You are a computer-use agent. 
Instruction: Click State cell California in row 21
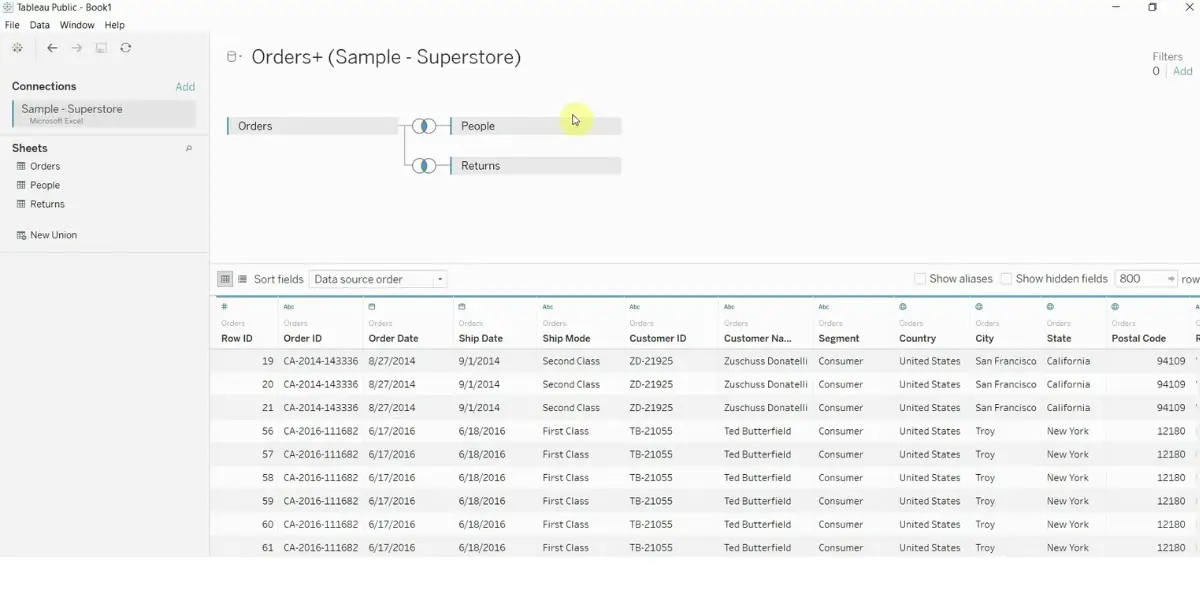pyautogui.click(x=1068, y=408)
